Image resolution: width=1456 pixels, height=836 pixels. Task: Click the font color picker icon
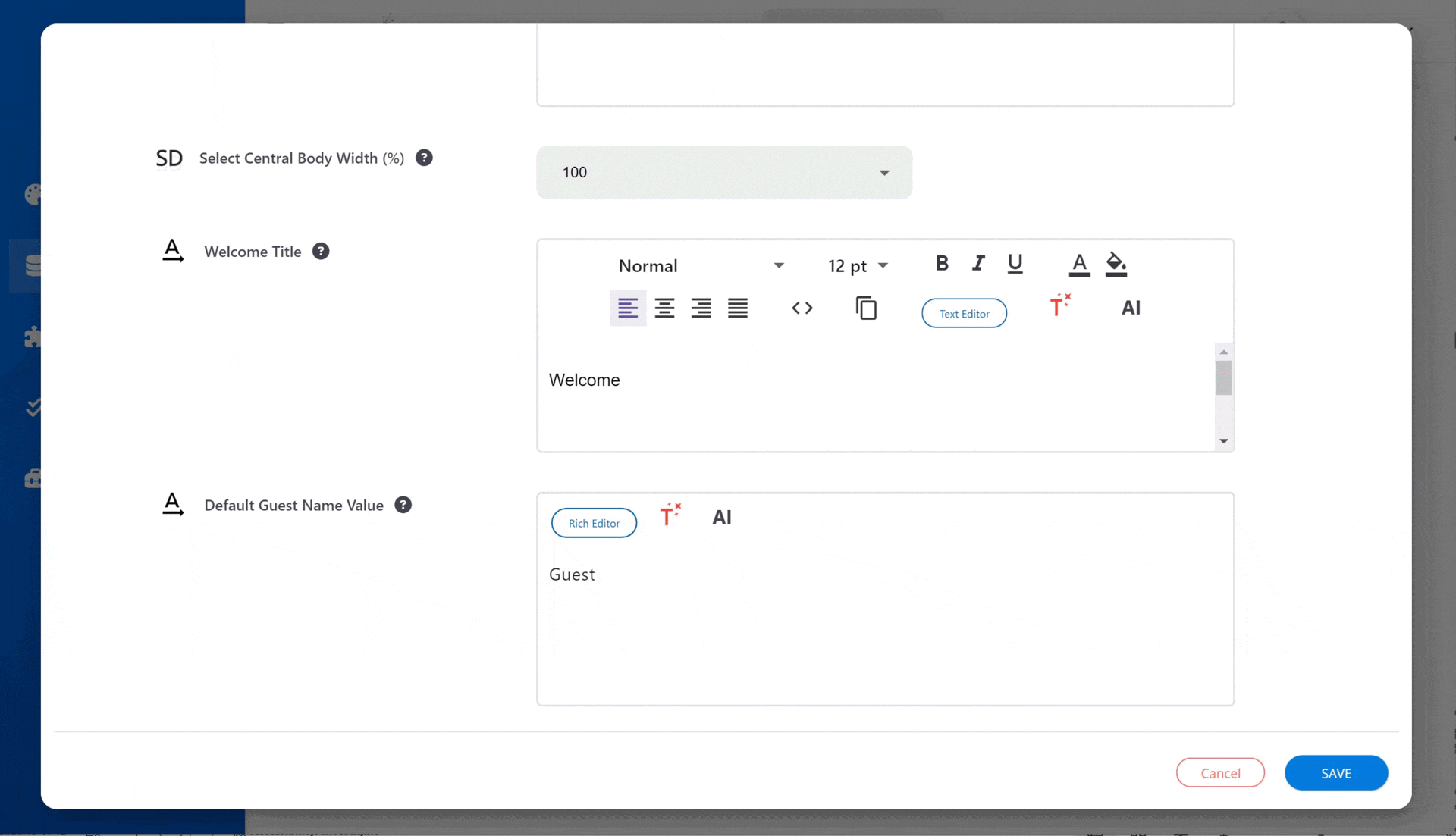coord(1079,263)
